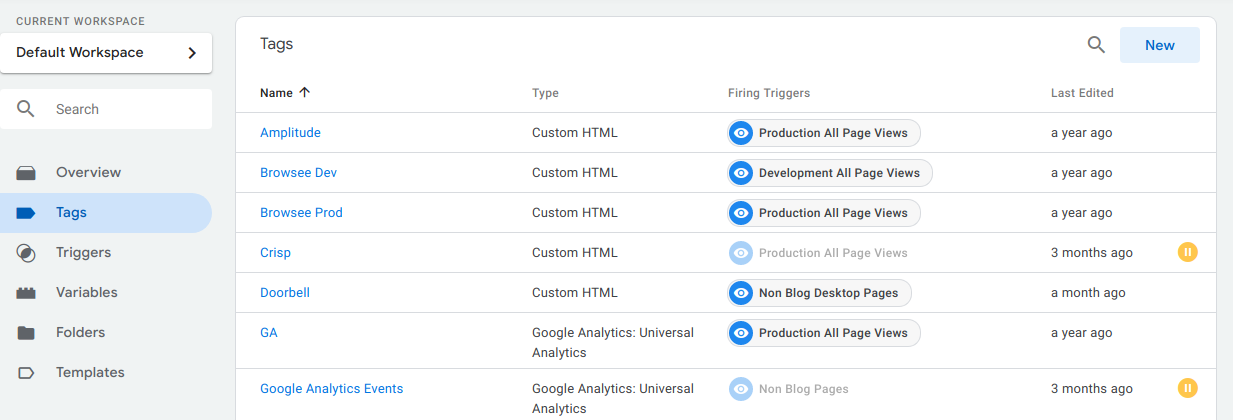Click eye icon on Non Blog Desktop Pages trigger
The width and height of the screenshot is (1233, 420).
pyautogui.click(x=741, y=293)
